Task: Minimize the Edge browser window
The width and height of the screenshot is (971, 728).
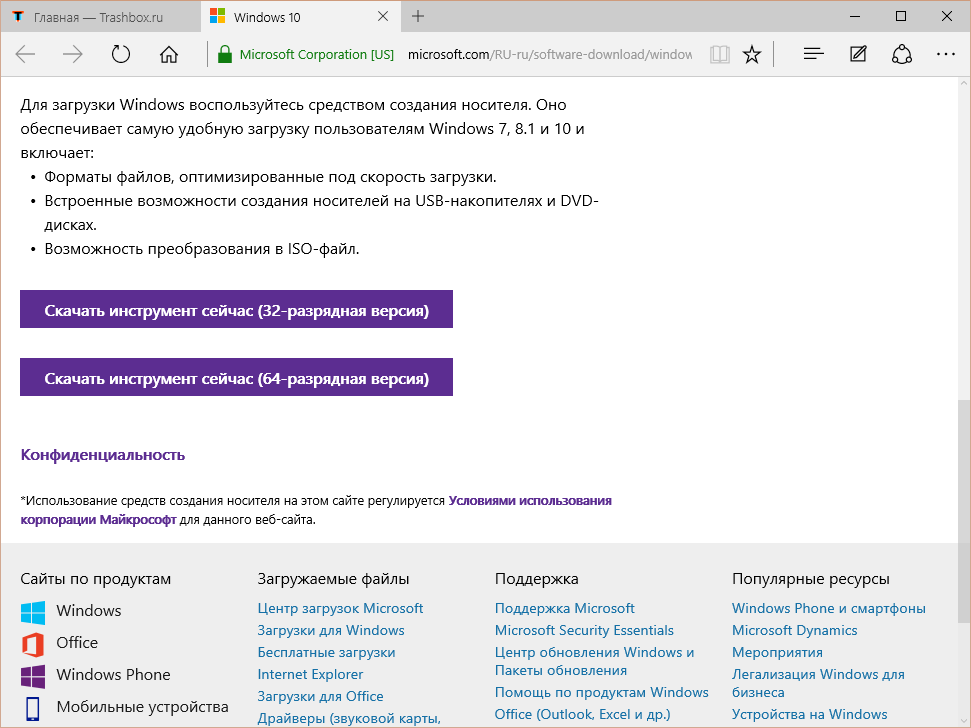Action: pos(855,17)
